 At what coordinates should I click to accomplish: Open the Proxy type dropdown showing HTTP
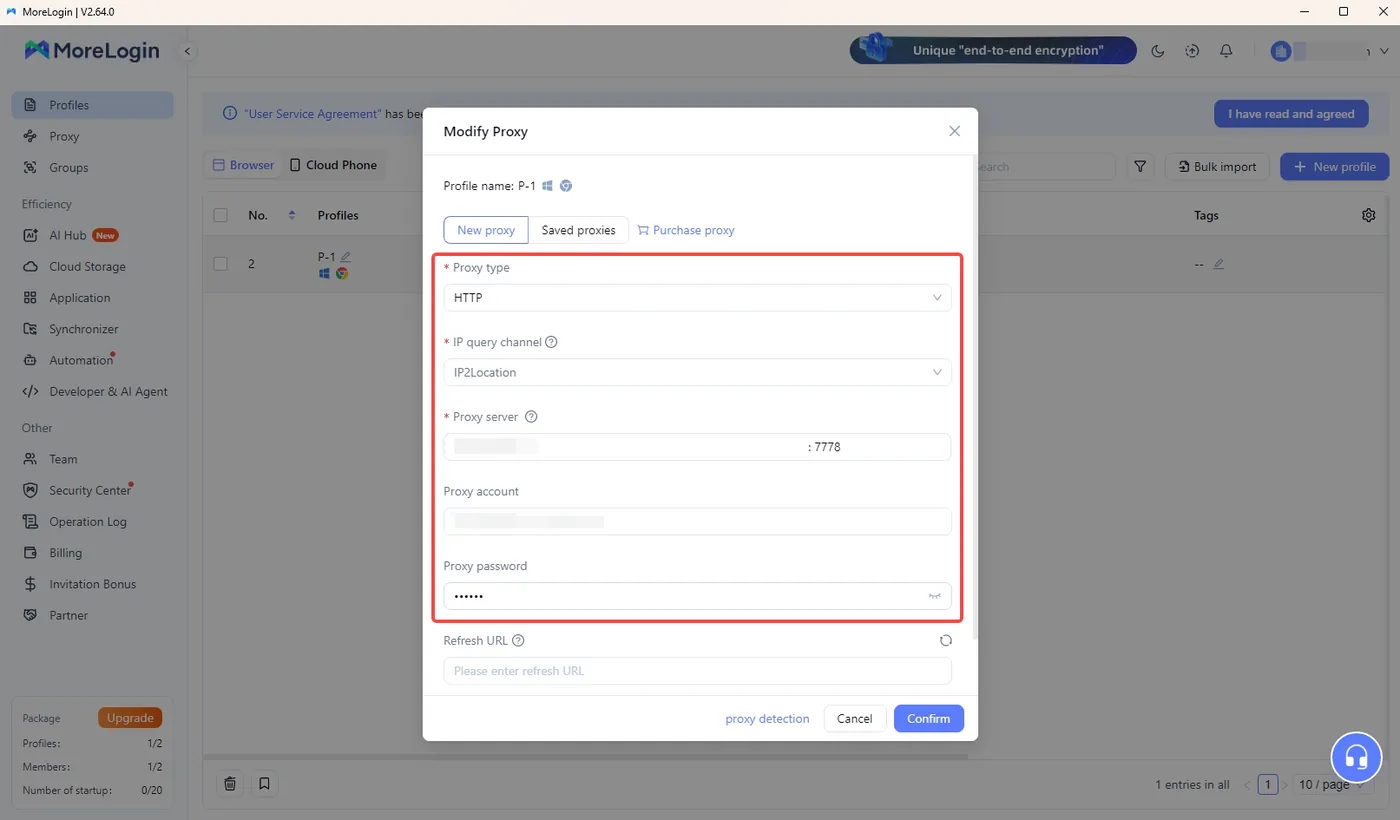[697, 298]
